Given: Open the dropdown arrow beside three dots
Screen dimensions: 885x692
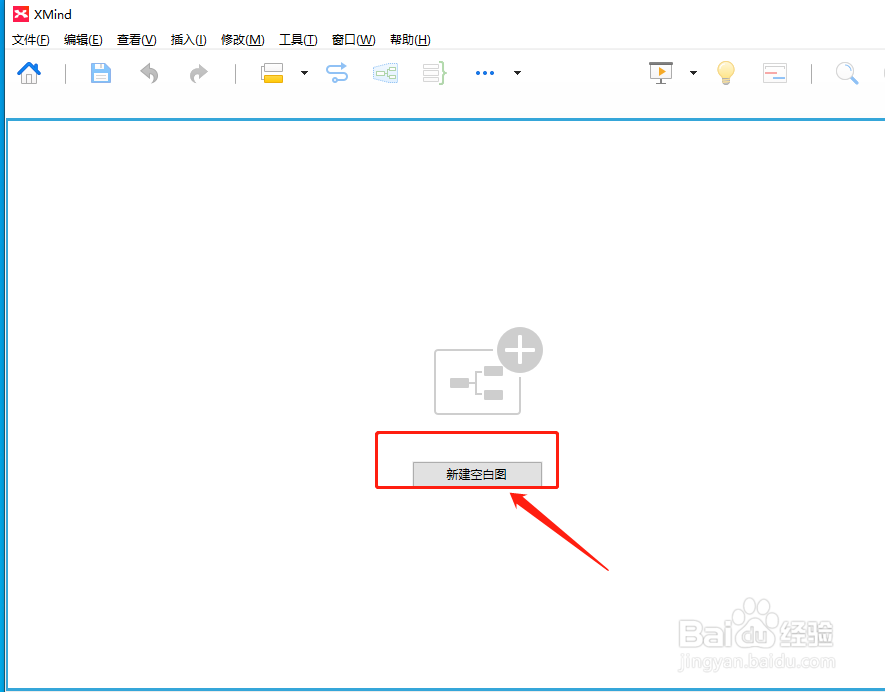Looking at the screenshot, I should point(517,73).
